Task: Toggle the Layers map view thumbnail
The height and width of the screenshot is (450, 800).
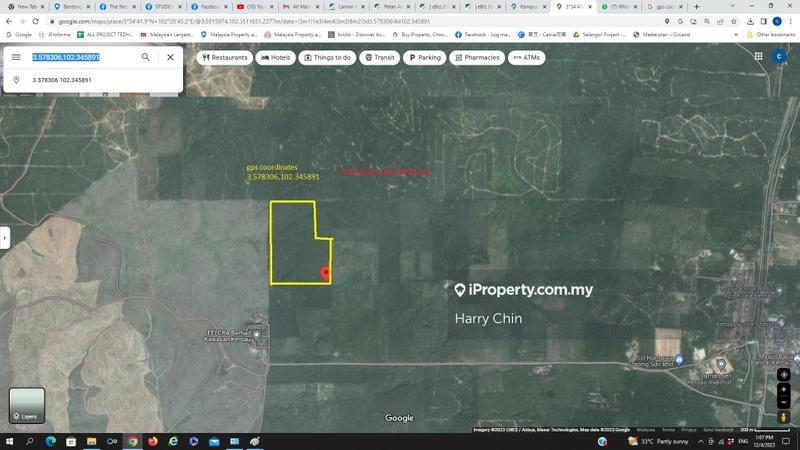Action: pos(27,405)
